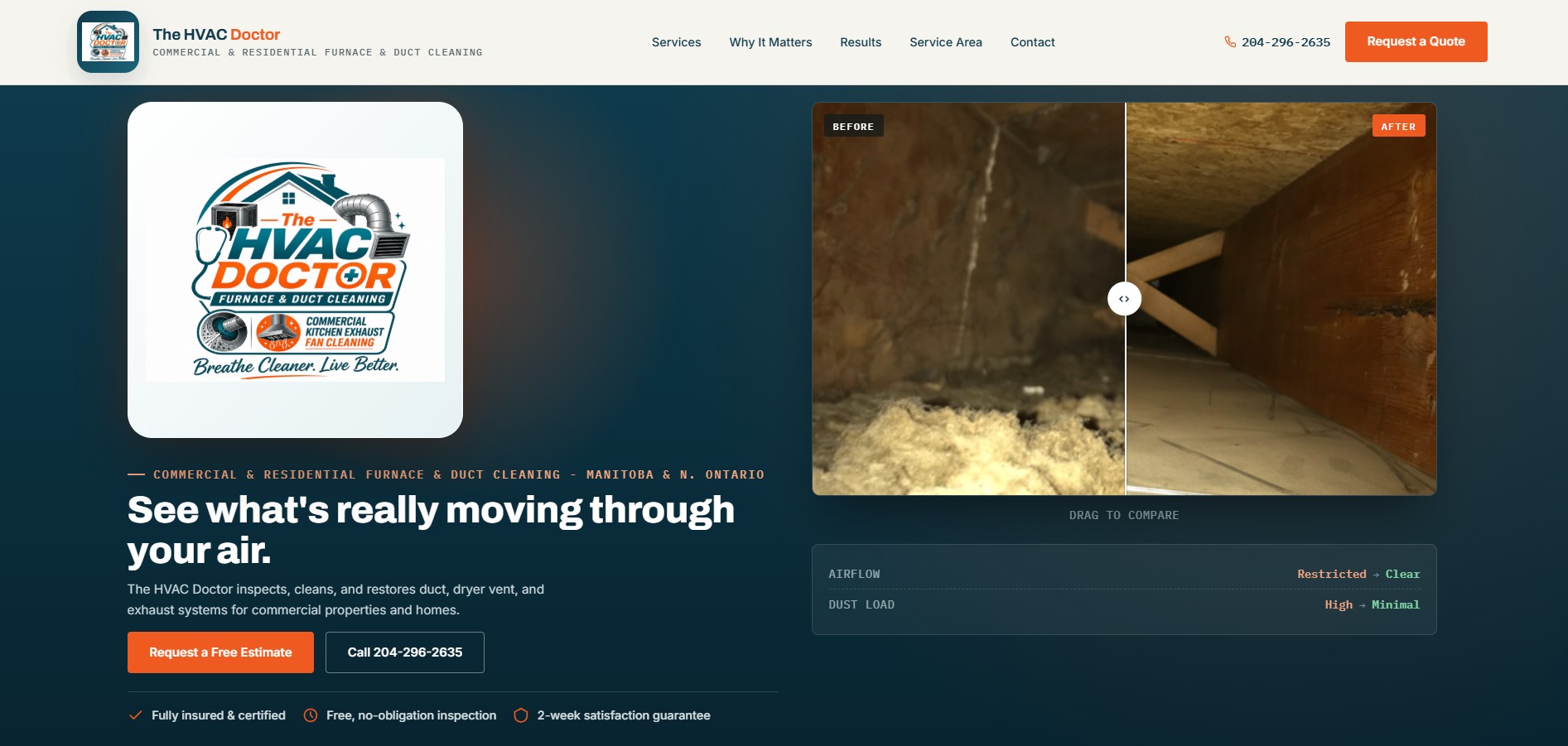The image size is (1568, 746).
Task: Click the Restricted → Clear value
Action: (1358, 574)
